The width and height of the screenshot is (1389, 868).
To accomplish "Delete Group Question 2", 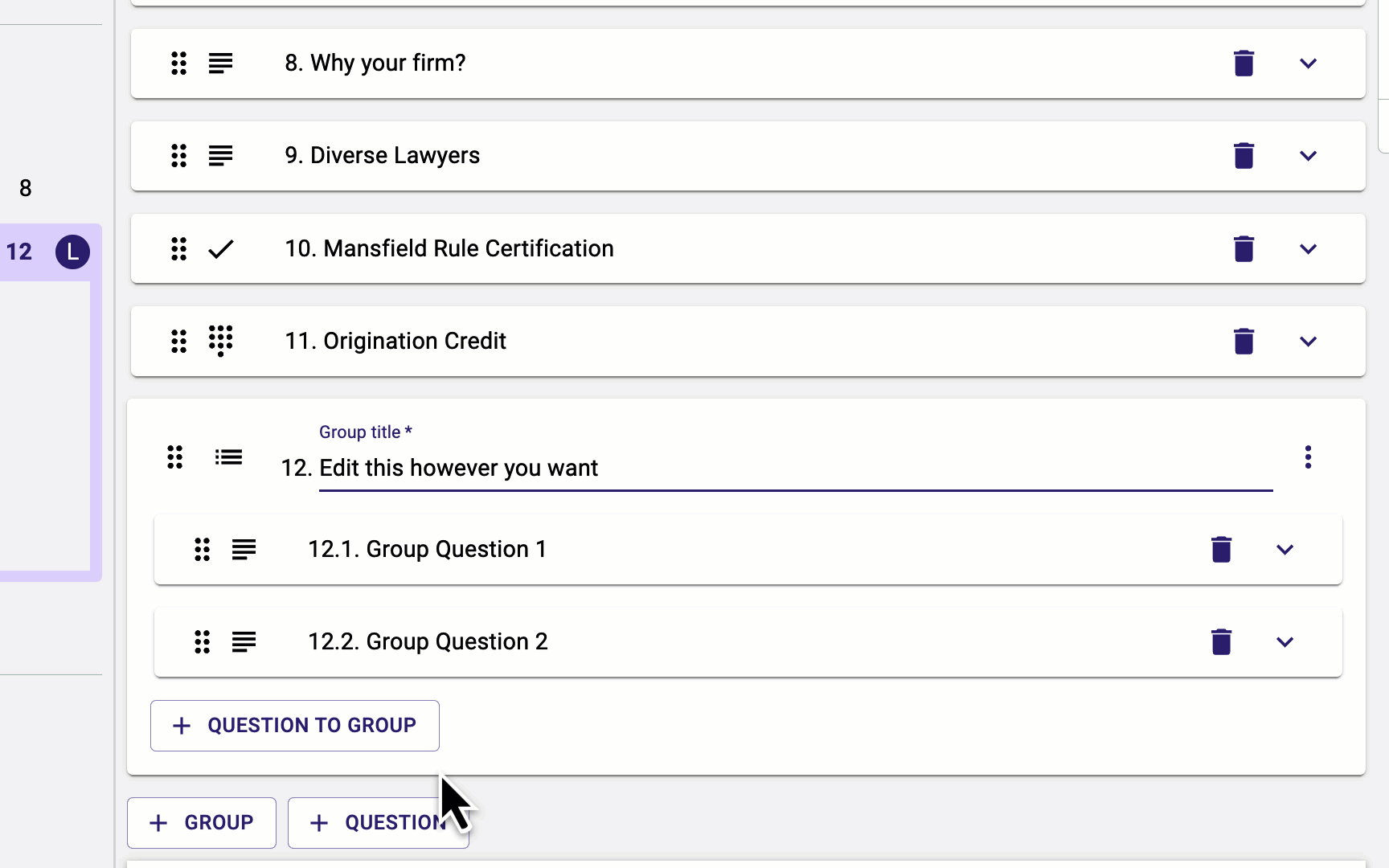I will pos(1221,641).
